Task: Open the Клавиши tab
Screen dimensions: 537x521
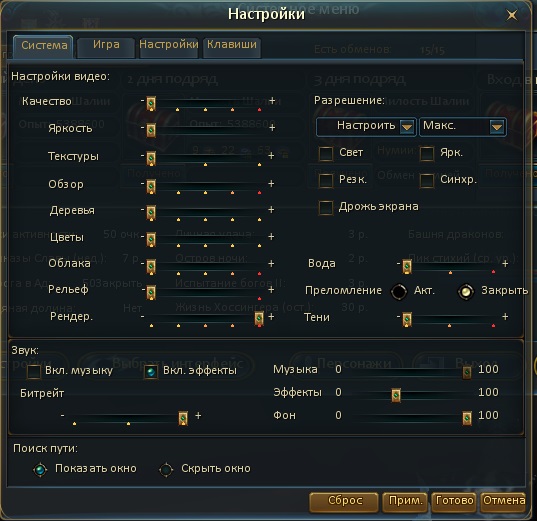Action: (232, 46)
